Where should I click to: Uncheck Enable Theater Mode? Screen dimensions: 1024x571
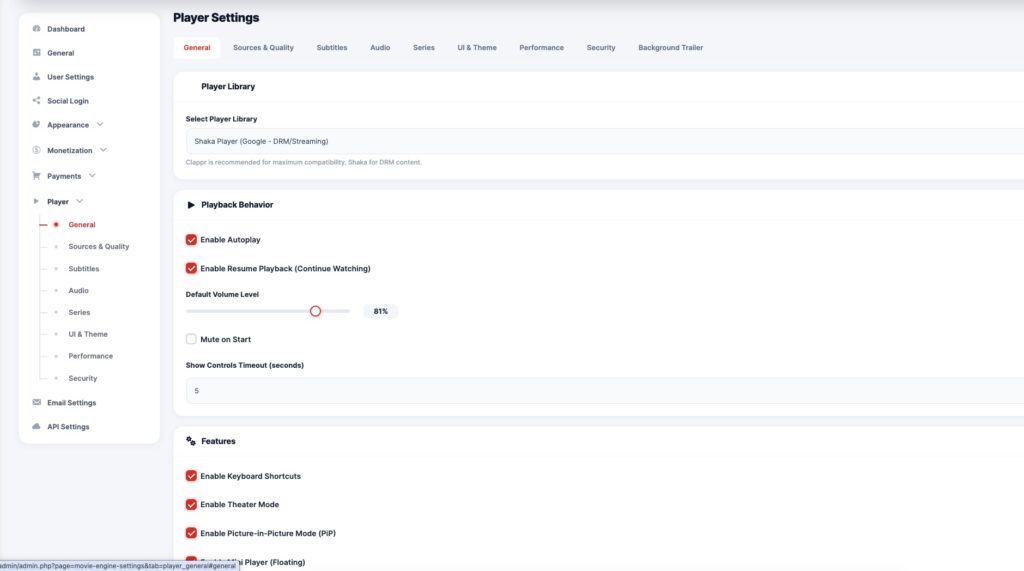pyautogui.click(x=191, y=505)
